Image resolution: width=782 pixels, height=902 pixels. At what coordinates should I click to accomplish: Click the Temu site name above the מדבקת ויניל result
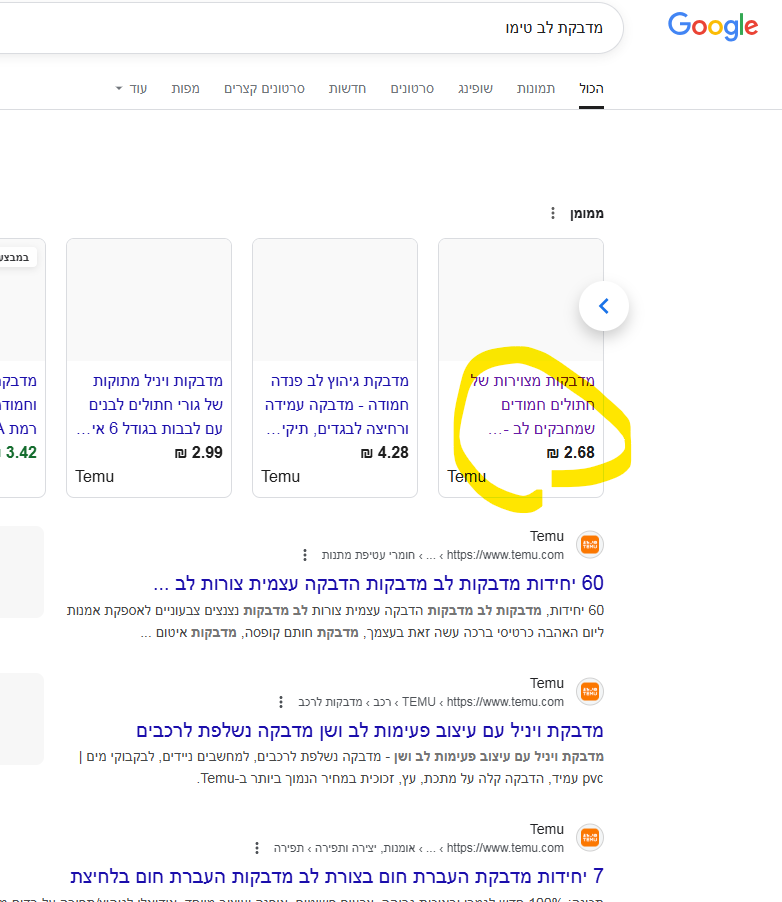point(547,683)
